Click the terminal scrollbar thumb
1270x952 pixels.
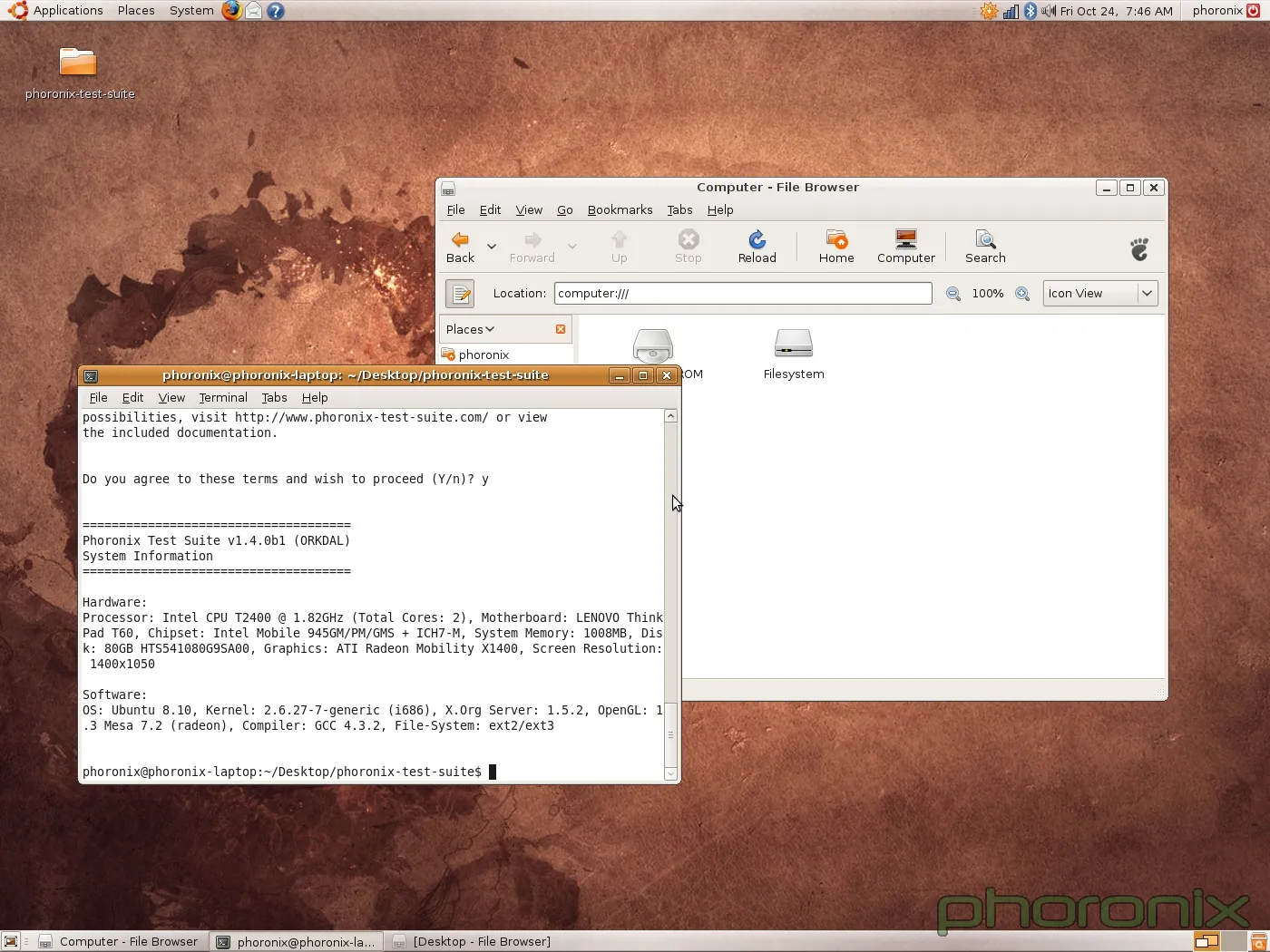[x=670, y=734]
